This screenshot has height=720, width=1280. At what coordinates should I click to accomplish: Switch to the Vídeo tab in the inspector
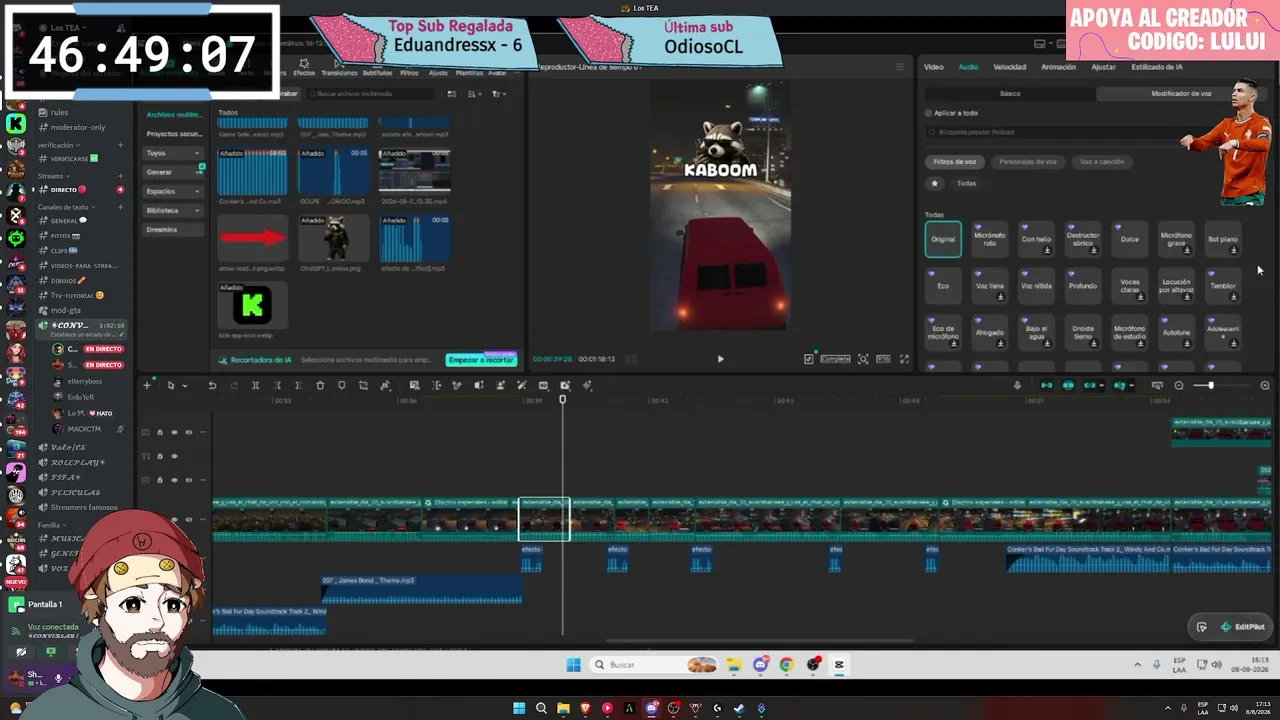[x=934, y=67]
